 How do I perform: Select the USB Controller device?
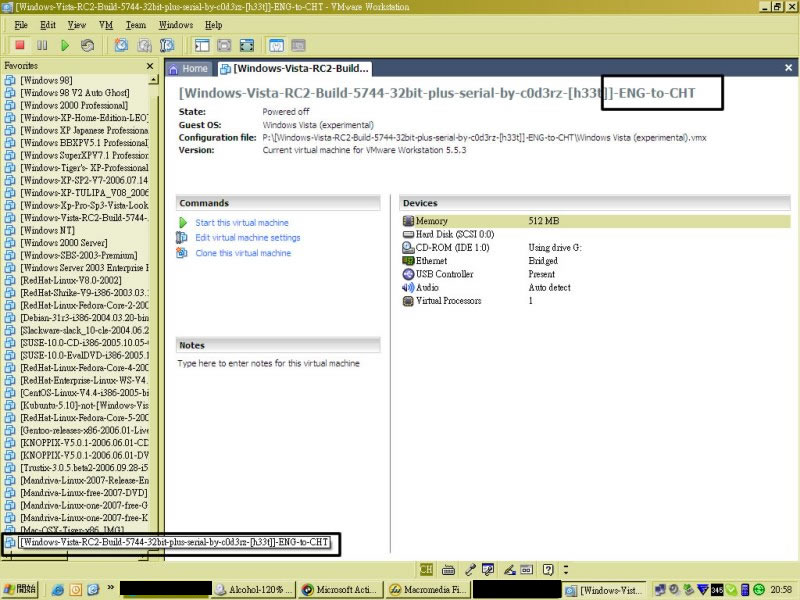coord(438,274)
